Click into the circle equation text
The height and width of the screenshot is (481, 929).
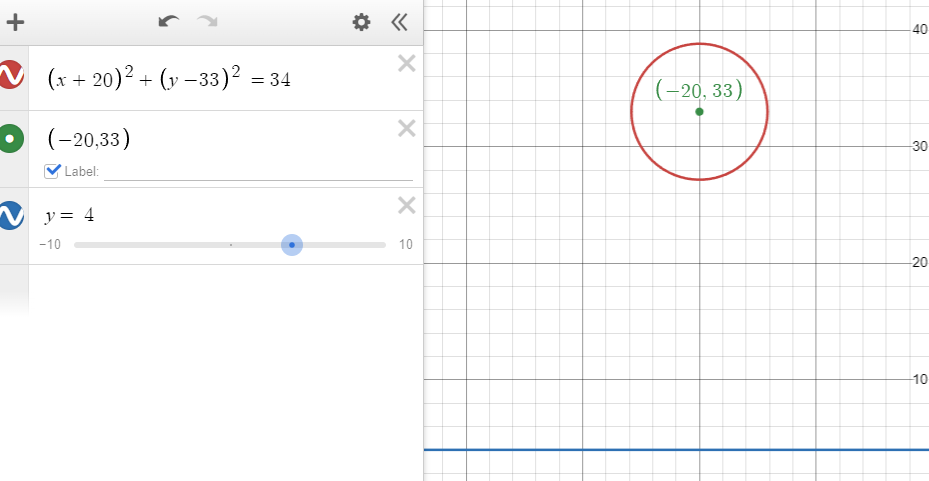click(170, 78)
